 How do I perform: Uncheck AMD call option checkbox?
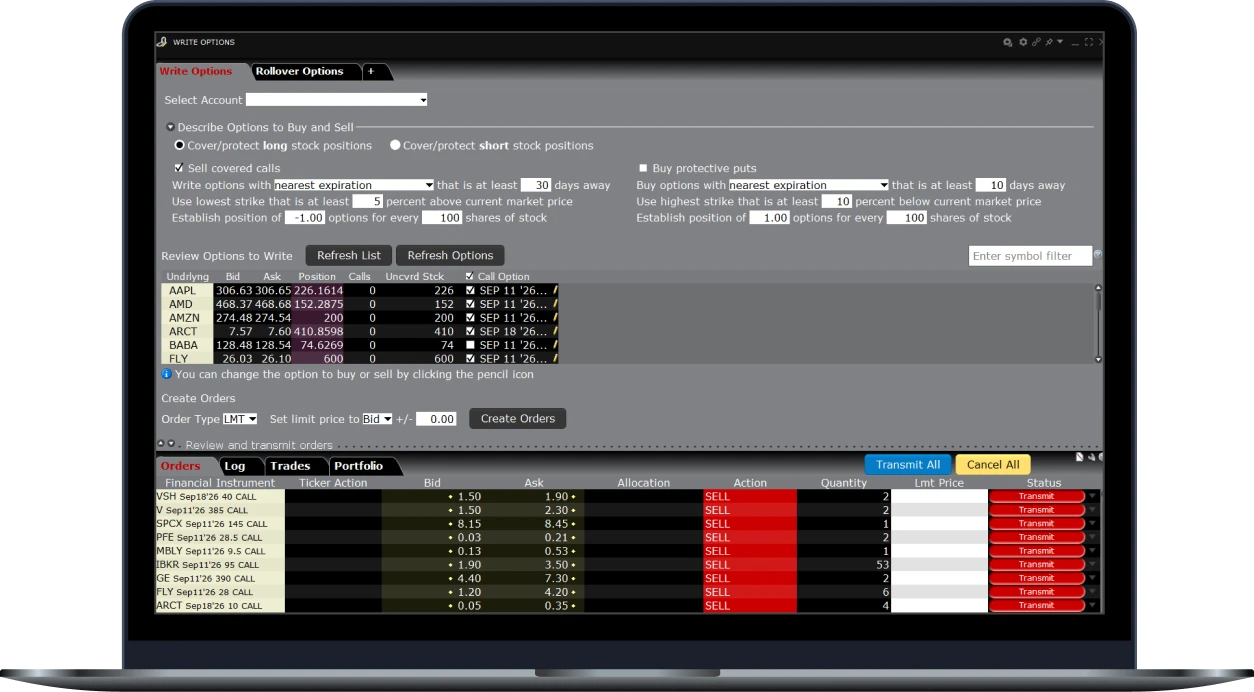[x=471, y=304]
